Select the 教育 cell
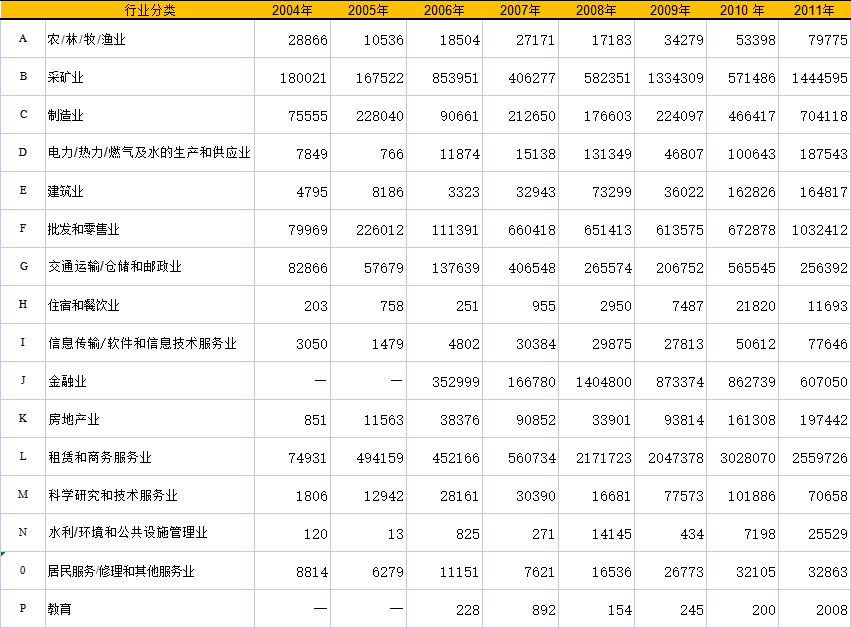The image size is (851, 628). [150, 608]
